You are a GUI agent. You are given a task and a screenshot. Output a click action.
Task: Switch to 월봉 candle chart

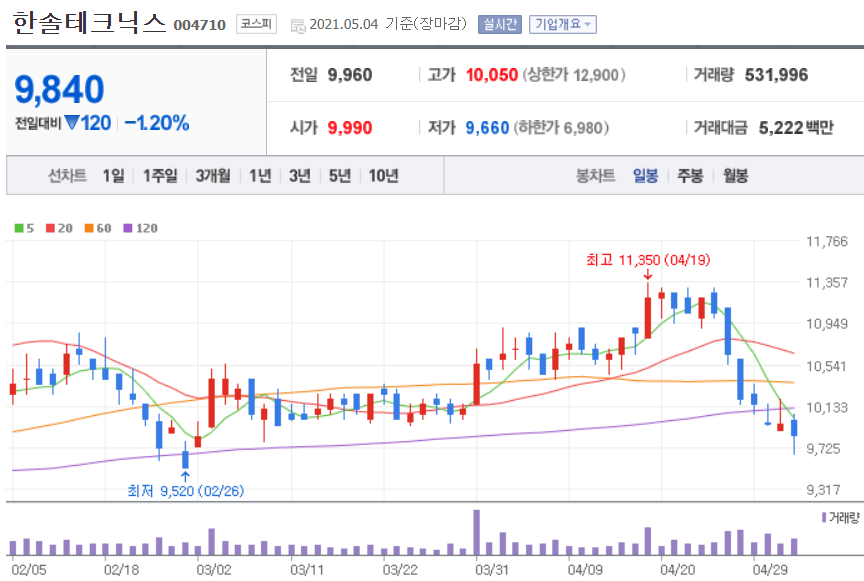point(736,176)
